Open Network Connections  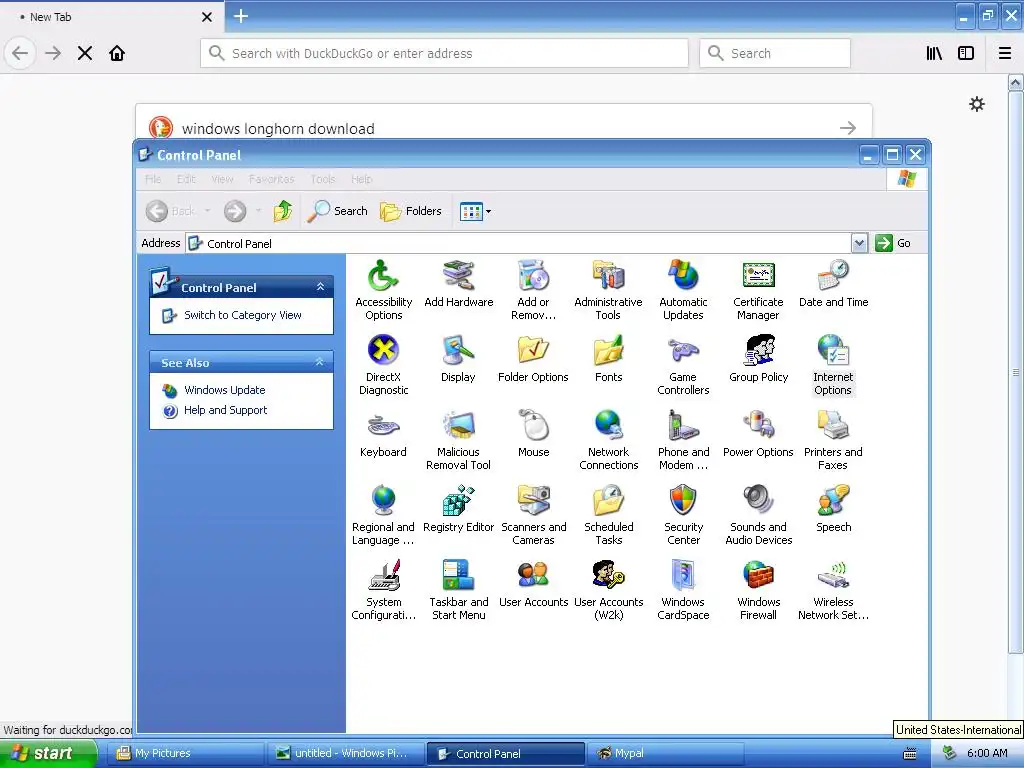pos(608,440)
